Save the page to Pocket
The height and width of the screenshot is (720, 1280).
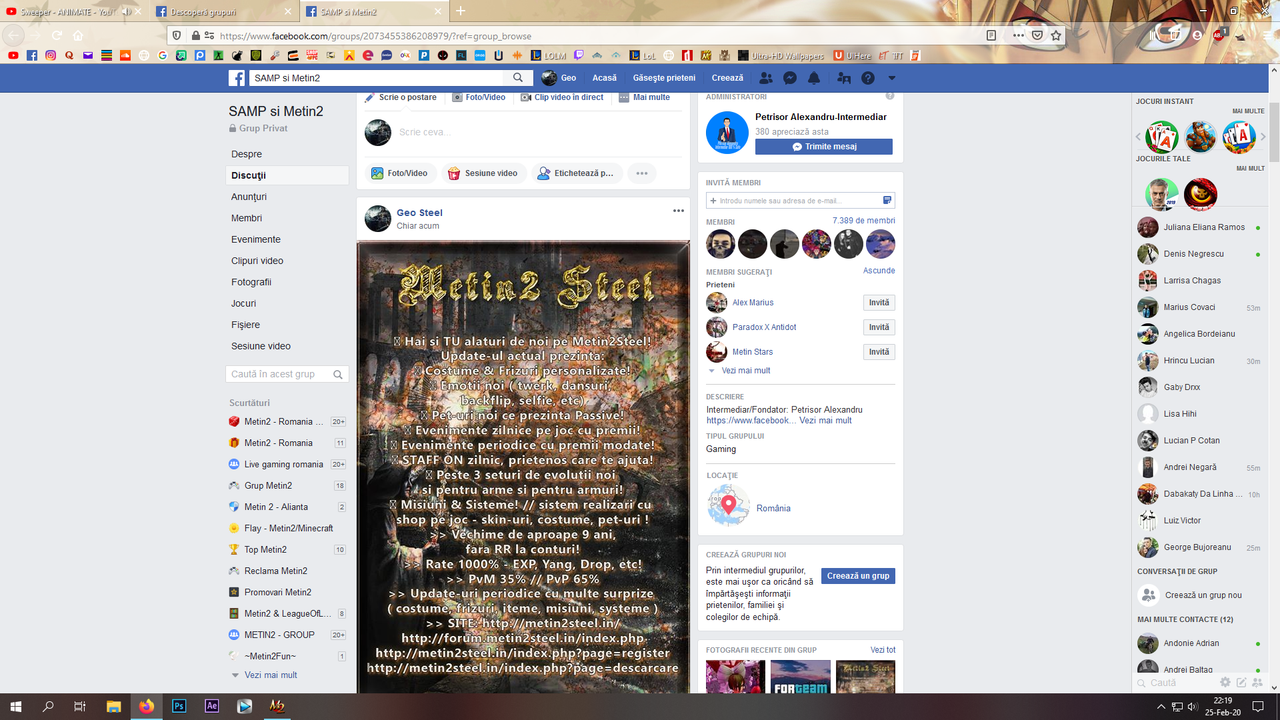(x=1038, y=35)
